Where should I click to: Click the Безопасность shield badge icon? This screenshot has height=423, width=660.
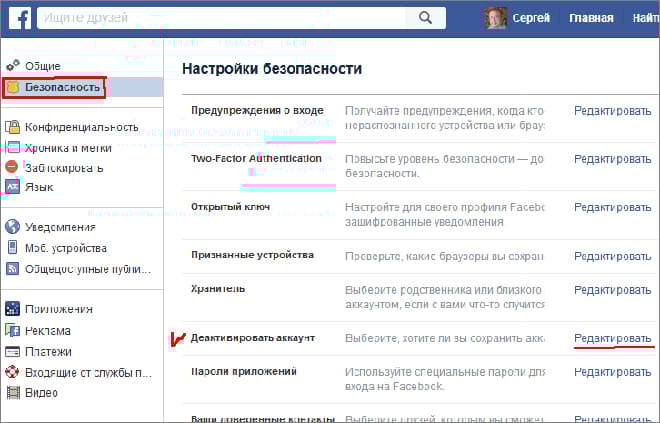click(13, 87)
